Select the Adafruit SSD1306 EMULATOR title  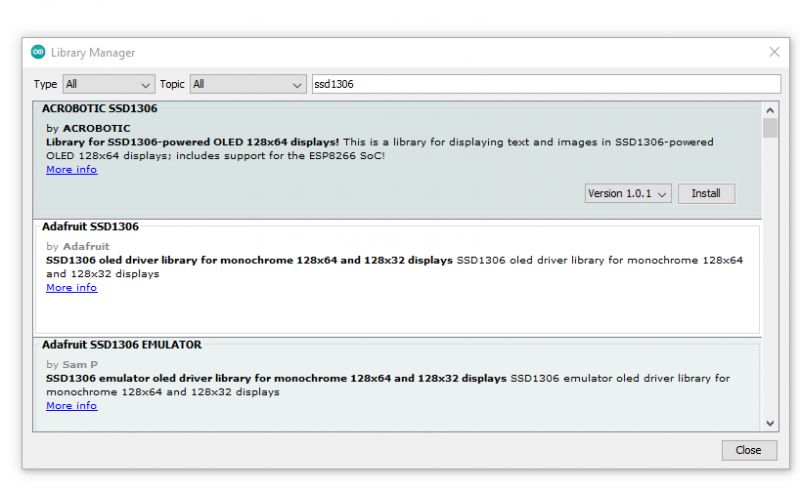(121, 345)
